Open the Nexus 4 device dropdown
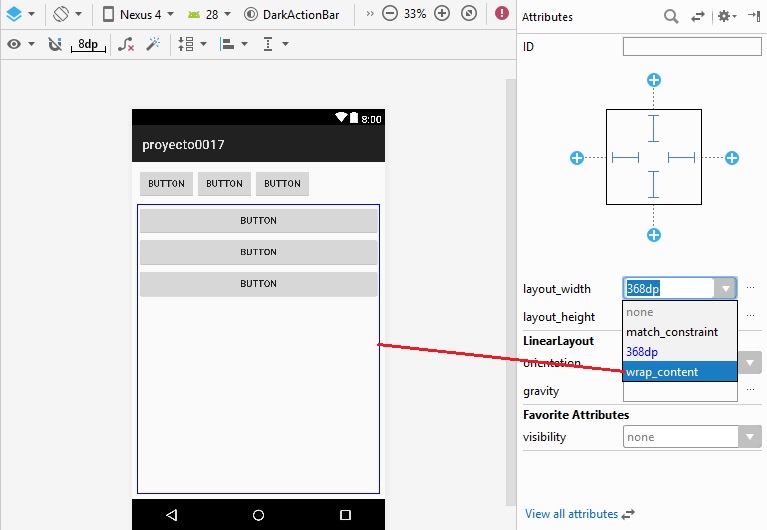 [138, 15]
